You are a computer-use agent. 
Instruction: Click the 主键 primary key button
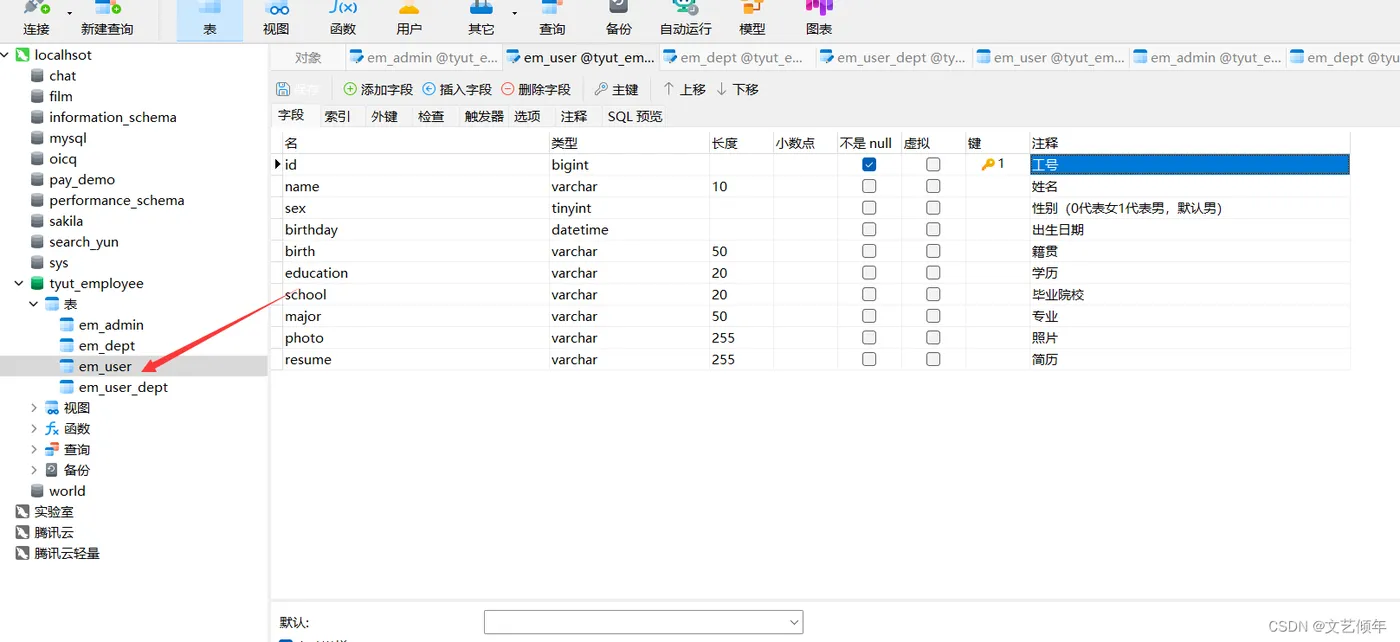616,89
